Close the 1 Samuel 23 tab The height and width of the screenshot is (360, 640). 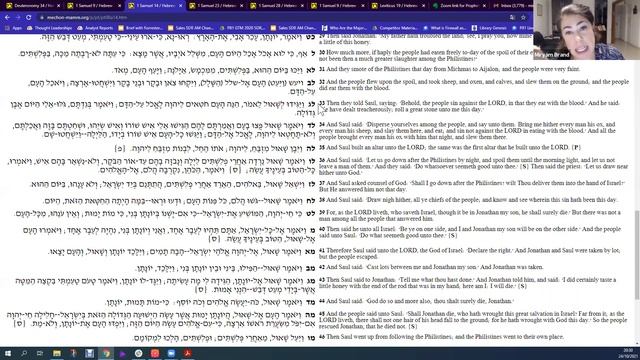click(x=241, y=6)
